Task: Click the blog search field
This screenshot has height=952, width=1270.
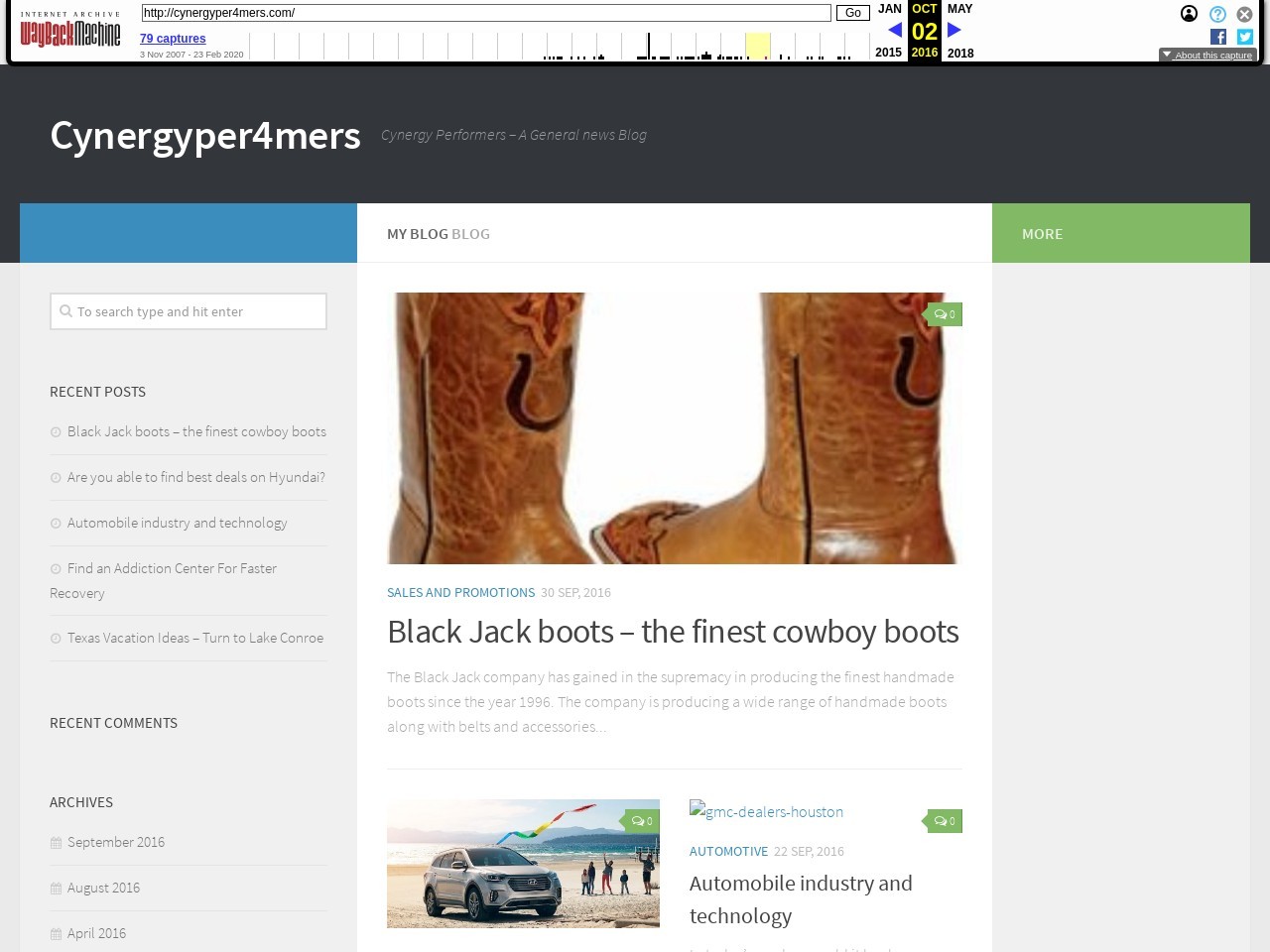Action: pos(189,311)
